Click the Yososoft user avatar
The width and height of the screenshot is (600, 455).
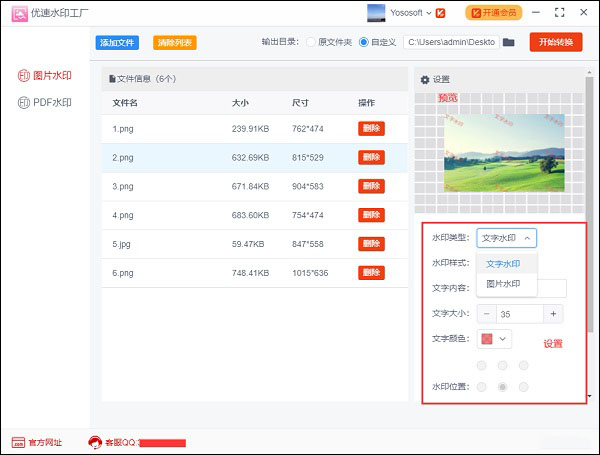(376, 13)
